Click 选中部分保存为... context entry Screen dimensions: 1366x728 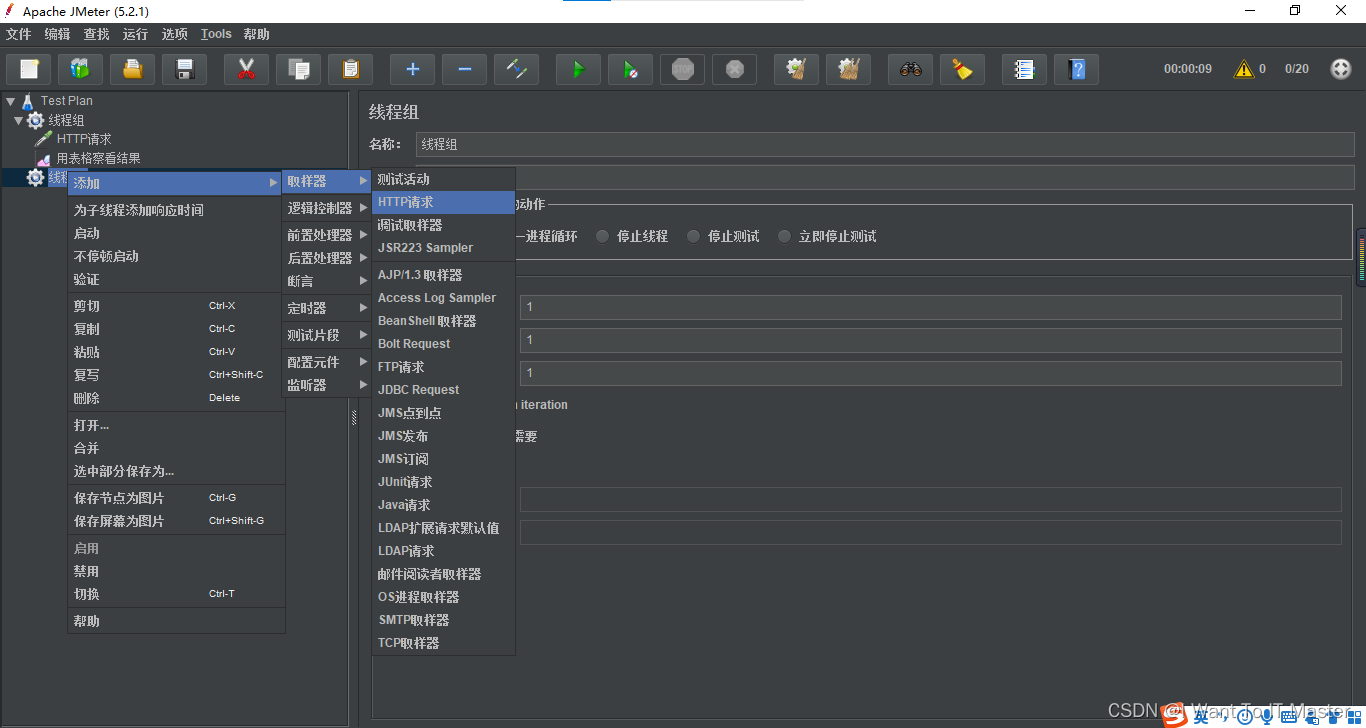[176, 471]
